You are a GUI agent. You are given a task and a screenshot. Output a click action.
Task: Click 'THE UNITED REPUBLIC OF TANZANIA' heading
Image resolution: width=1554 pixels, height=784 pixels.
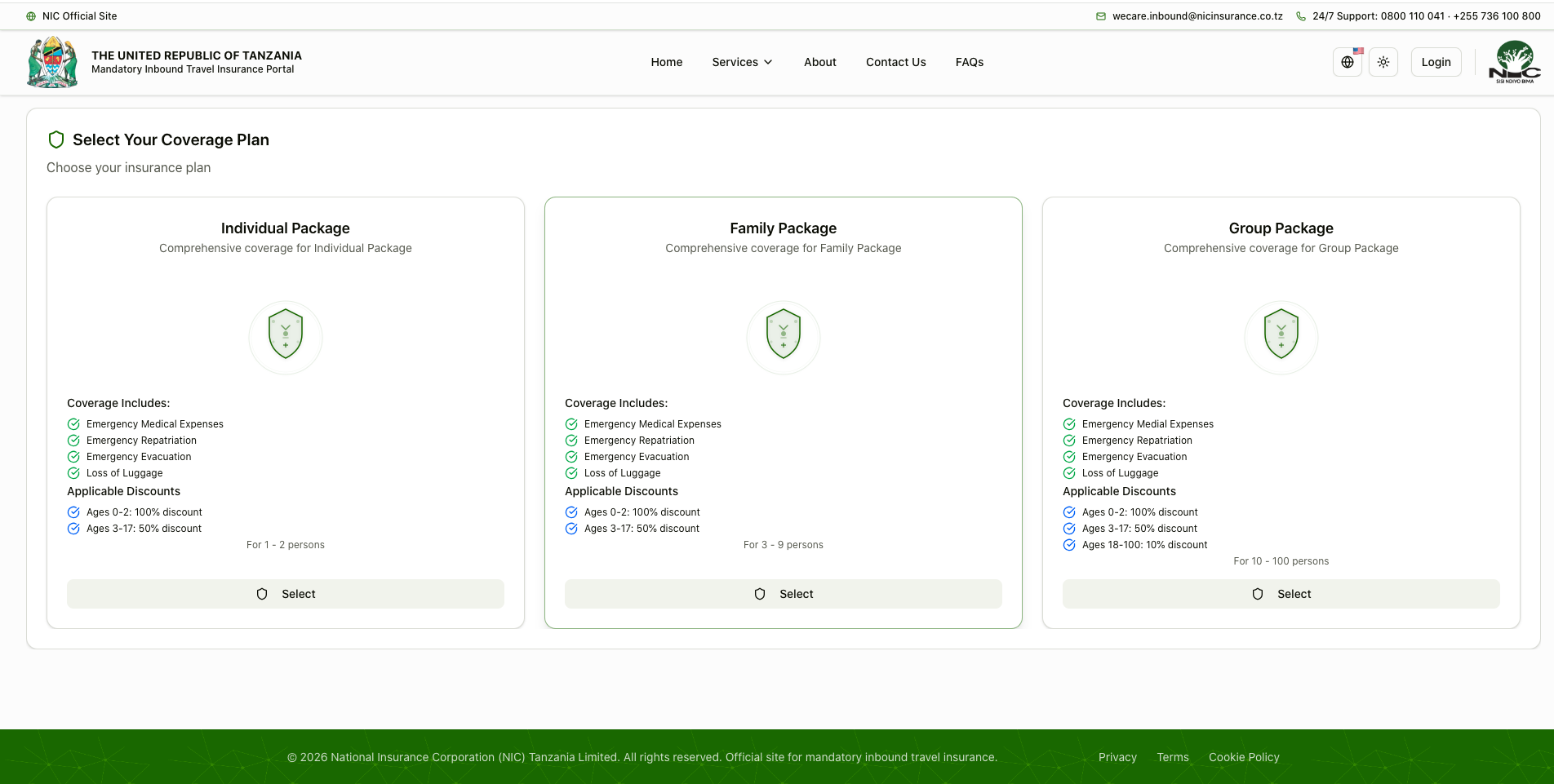[197, 55]
